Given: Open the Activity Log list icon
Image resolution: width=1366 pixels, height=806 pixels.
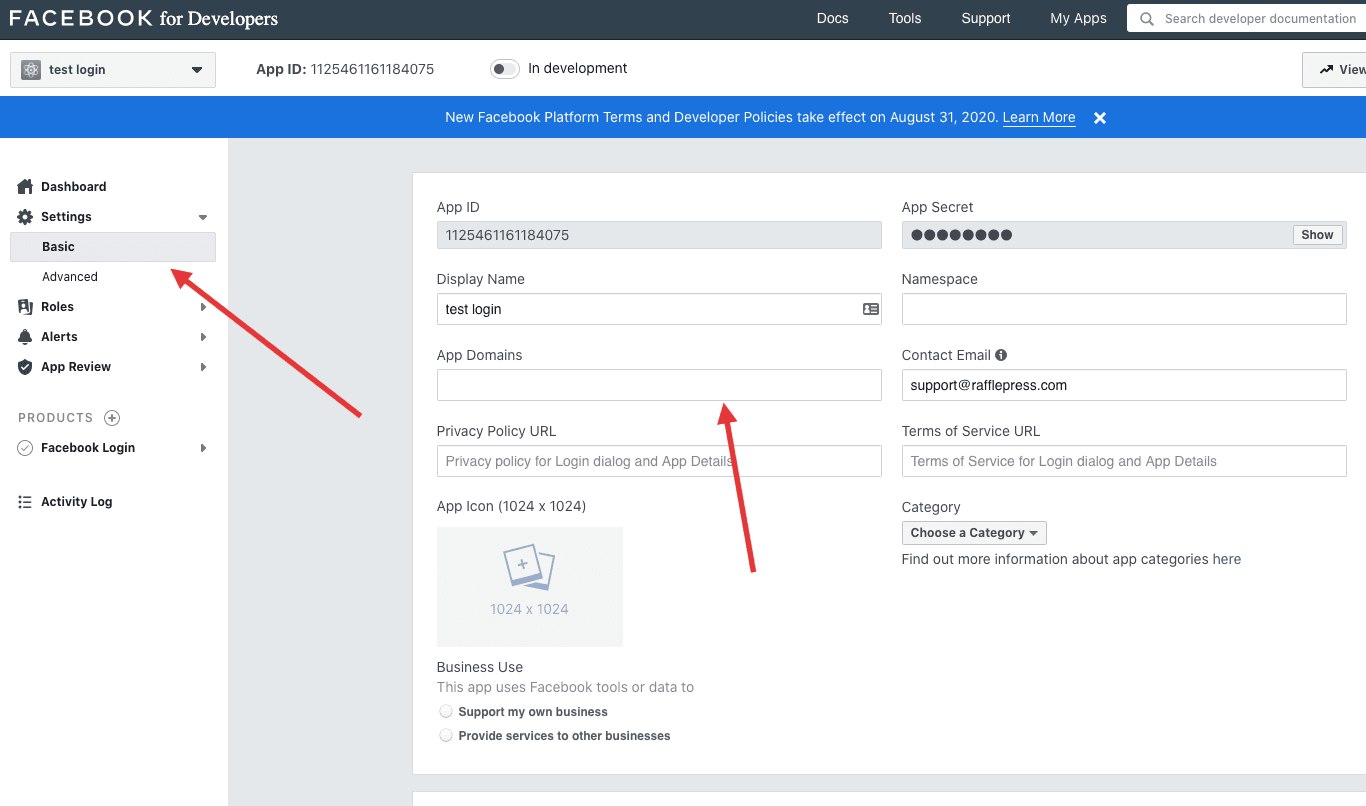Looking at the screenshot, I should pos(24,501).
